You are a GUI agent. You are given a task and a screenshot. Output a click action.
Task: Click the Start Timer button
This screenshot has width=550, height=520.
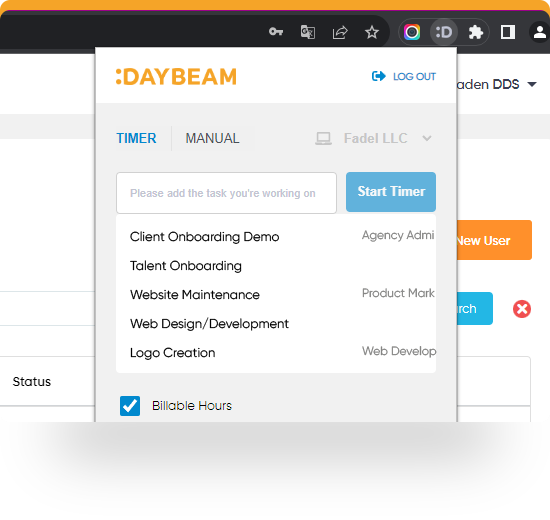391,192
